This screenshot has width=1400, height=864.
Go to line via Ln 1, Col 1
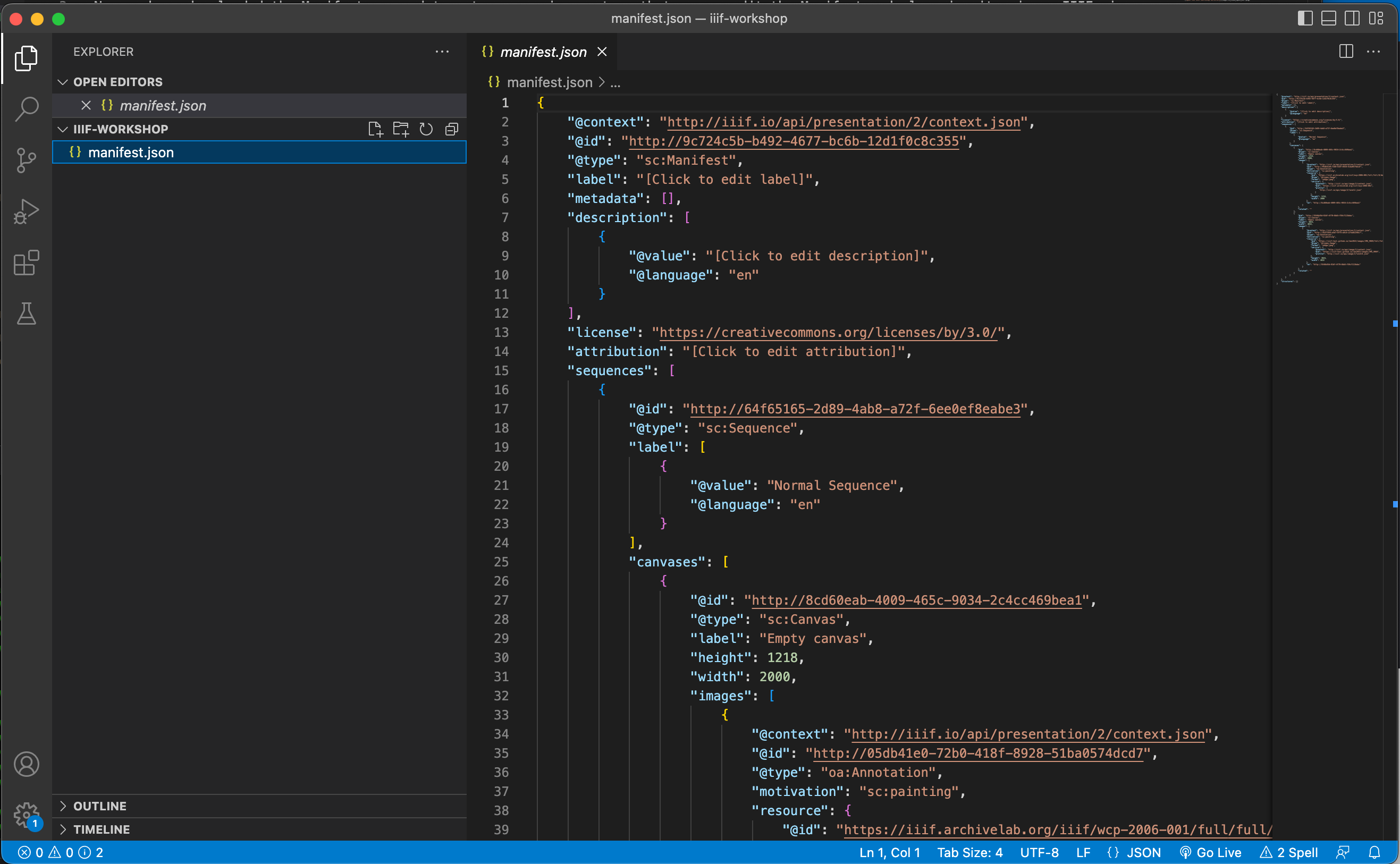pos(890,852)
